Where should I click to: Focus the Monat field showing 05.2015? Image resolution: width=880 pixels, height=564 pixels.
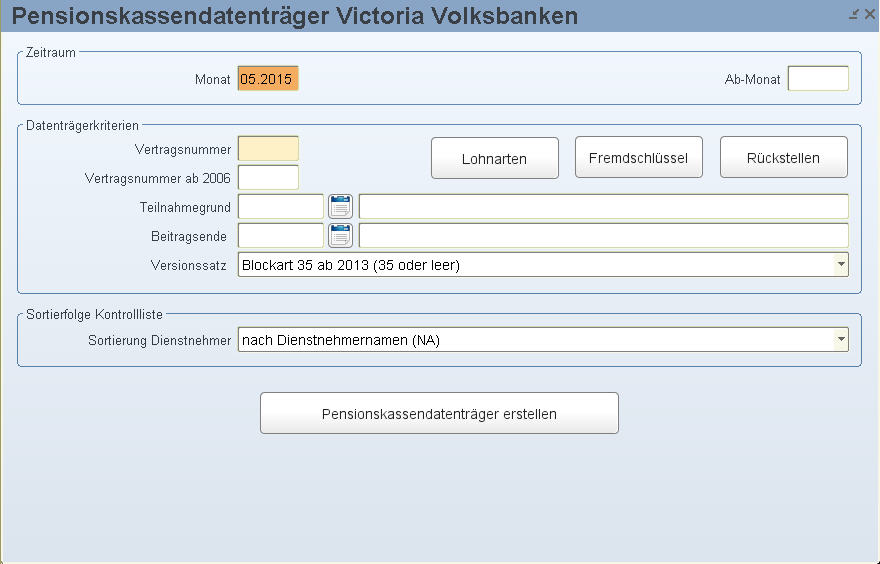[x=268, y=79]
